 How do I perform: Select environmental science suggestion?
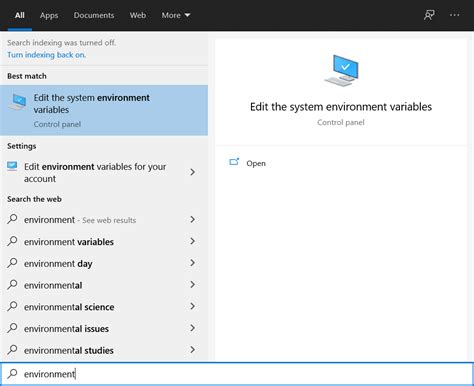[69, 307]
